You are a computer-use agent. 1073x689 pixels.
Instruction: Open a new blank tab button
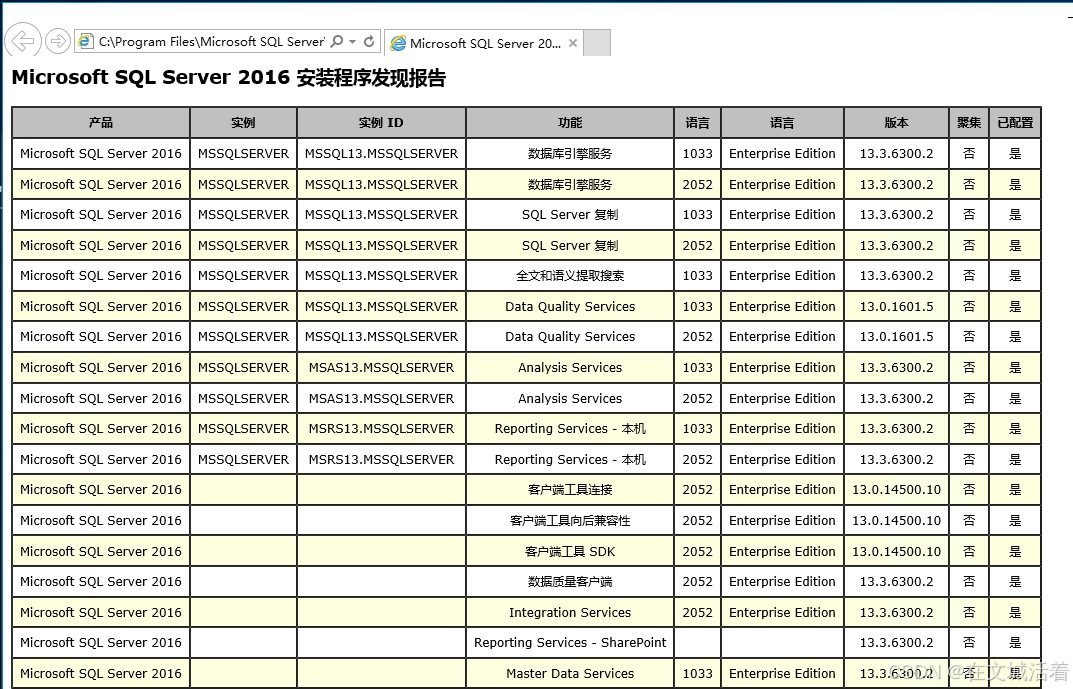(597, 43)
